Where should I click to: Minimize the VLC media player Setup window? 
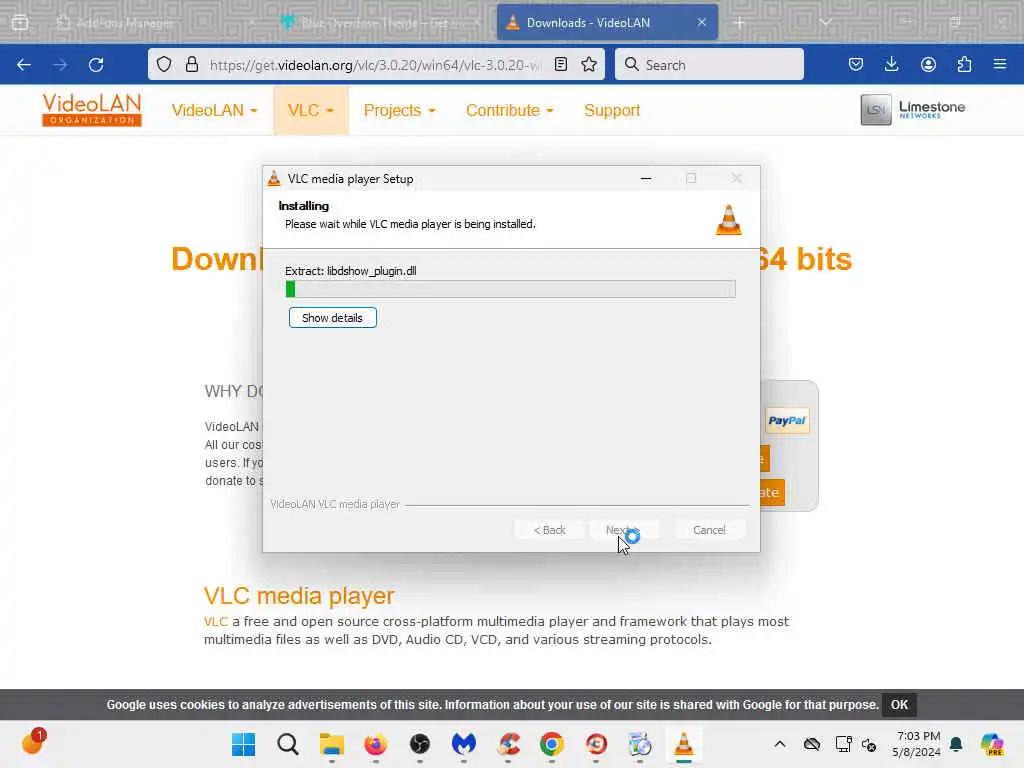(x=646, y=178)
